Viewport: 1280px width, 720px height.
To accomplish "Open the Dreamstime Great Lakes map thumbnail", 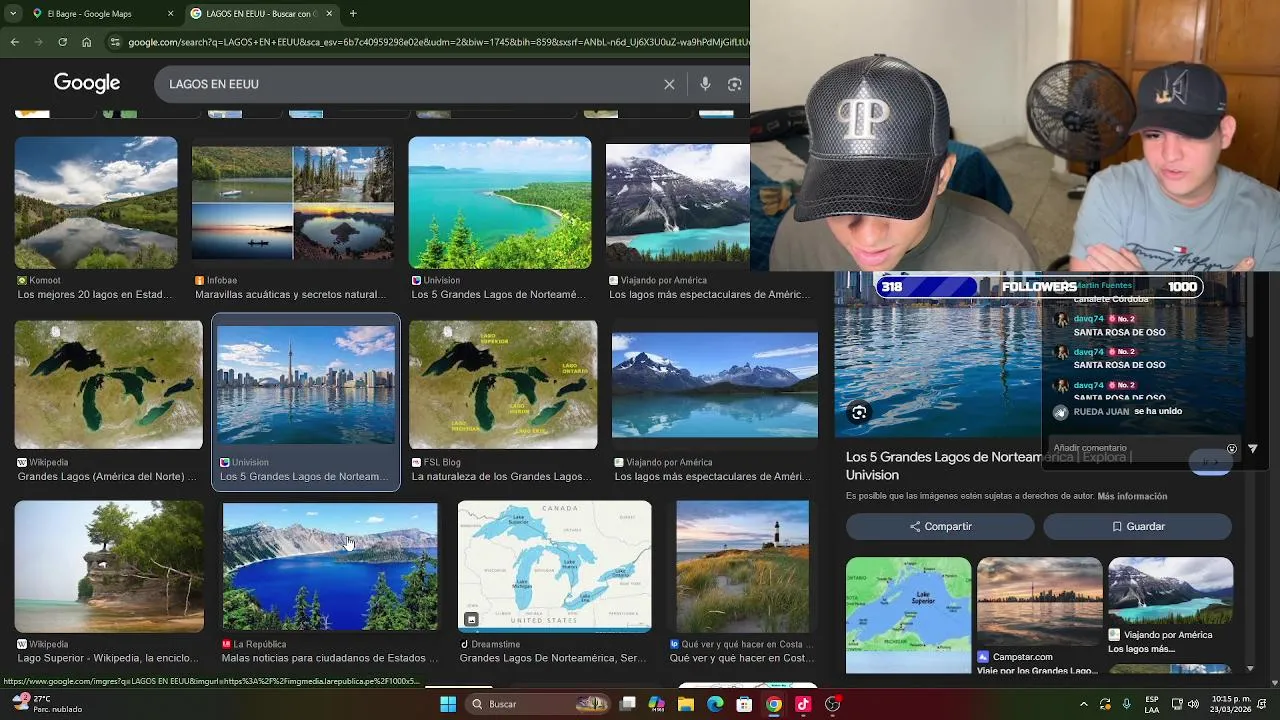I will pyautogui.click(x=555, y=566).
